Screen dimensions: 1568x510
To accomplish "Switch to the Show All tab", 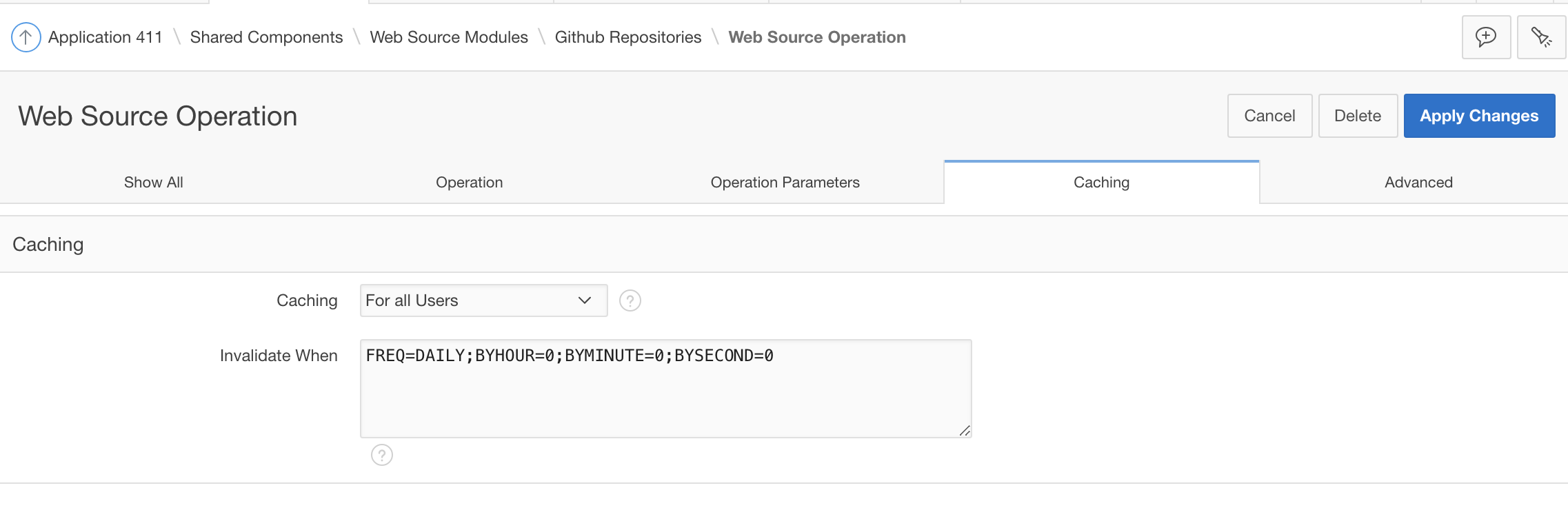I will click(x=153, y=183).
